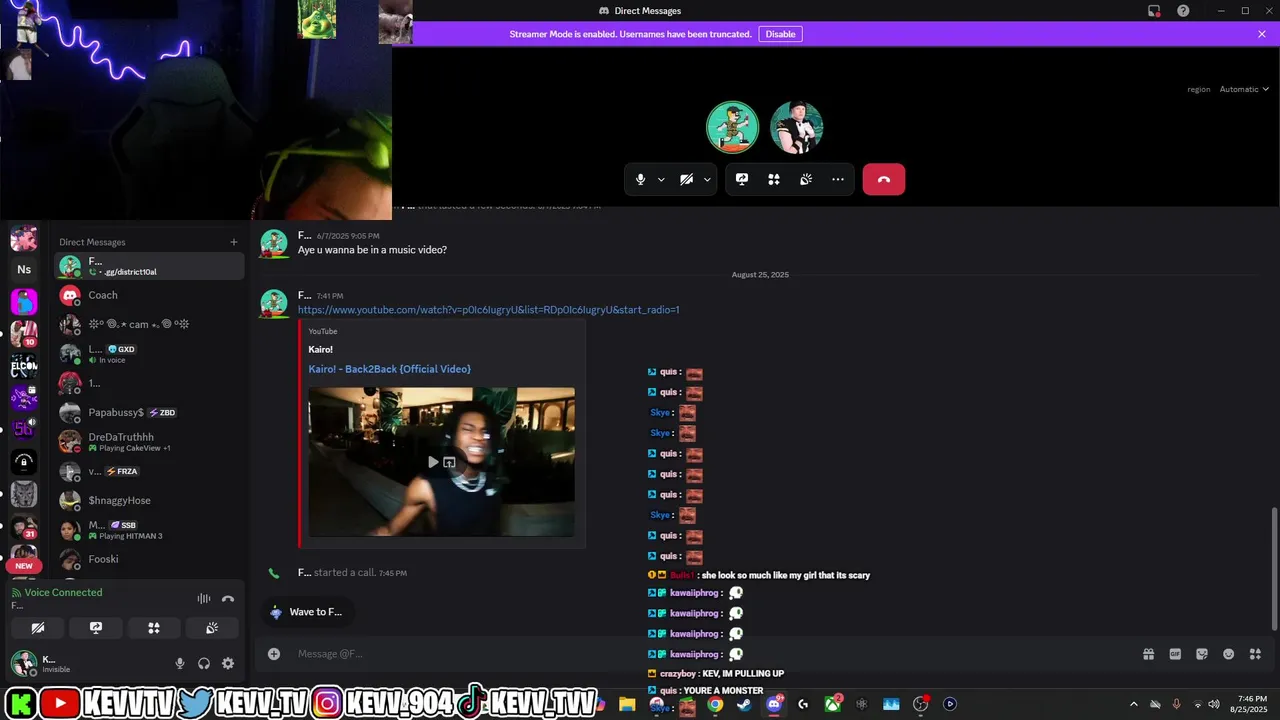Turn on camera in call controls
This screenshot has width=1280, height=720.
(686, 179)
